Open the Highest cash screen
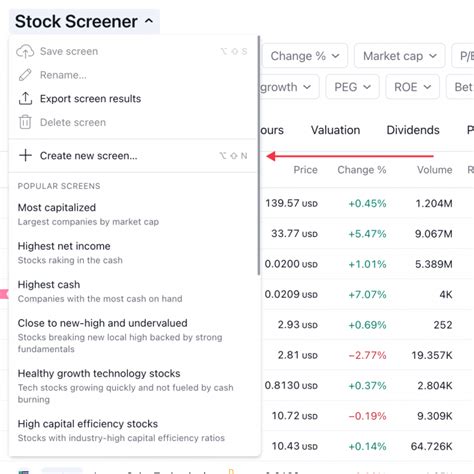 pos(133,291)
